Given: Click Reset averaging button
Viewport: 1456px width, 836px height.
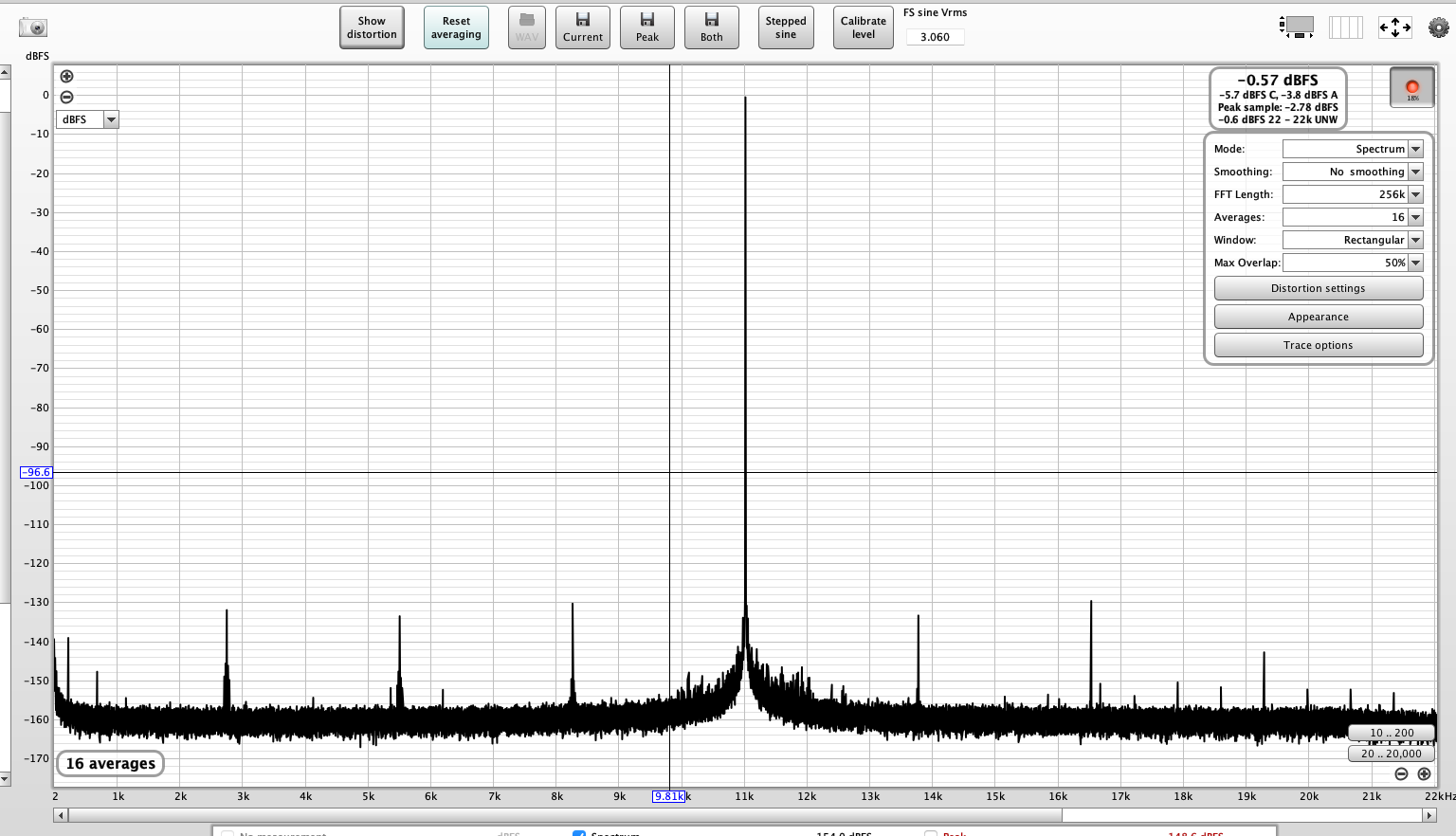Looking at the screenshot, I should coord(456,27).
